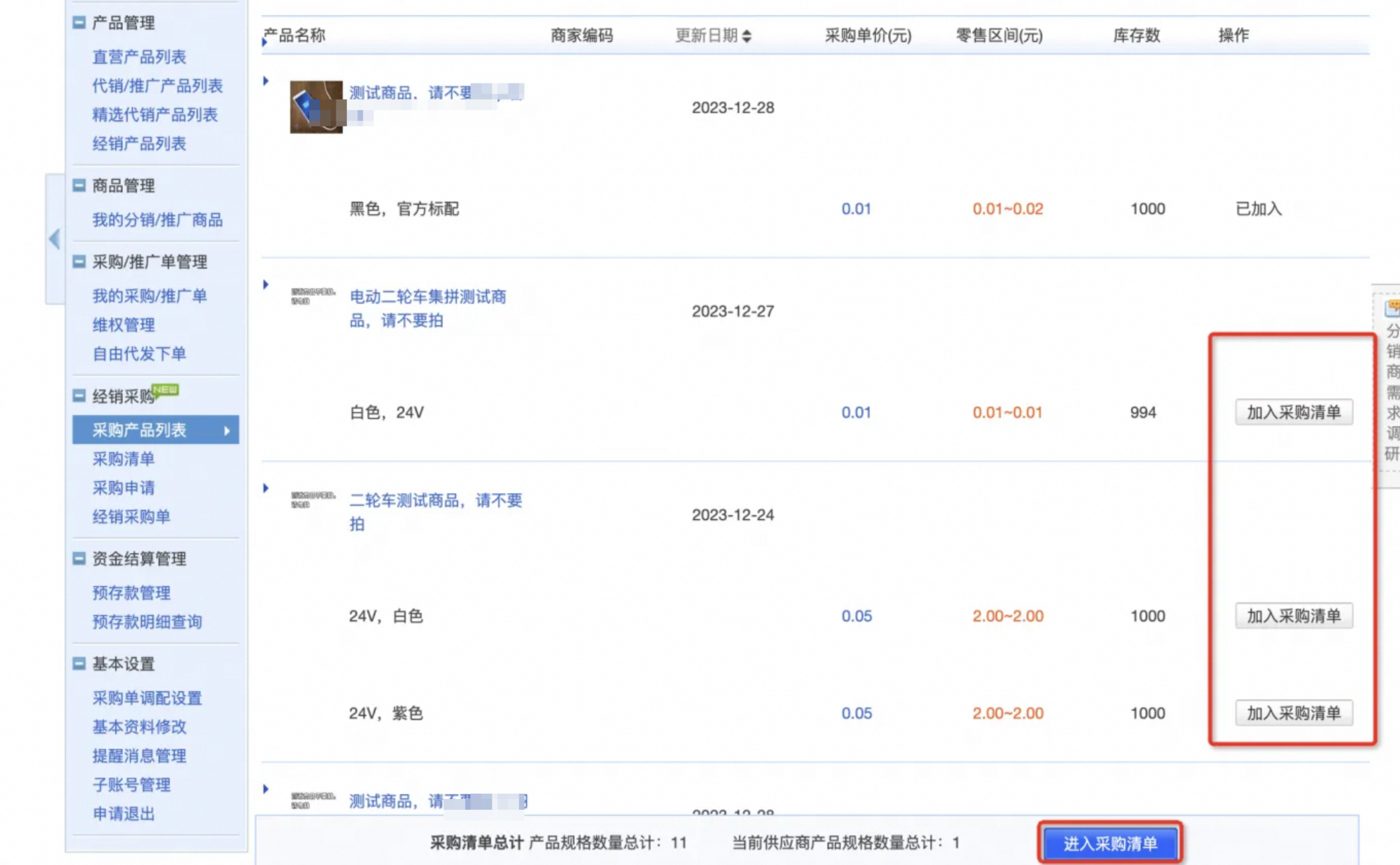Click 采购单价(元) column header
The width and height of the screenshot is (1400, 865).
click(868, 36)
